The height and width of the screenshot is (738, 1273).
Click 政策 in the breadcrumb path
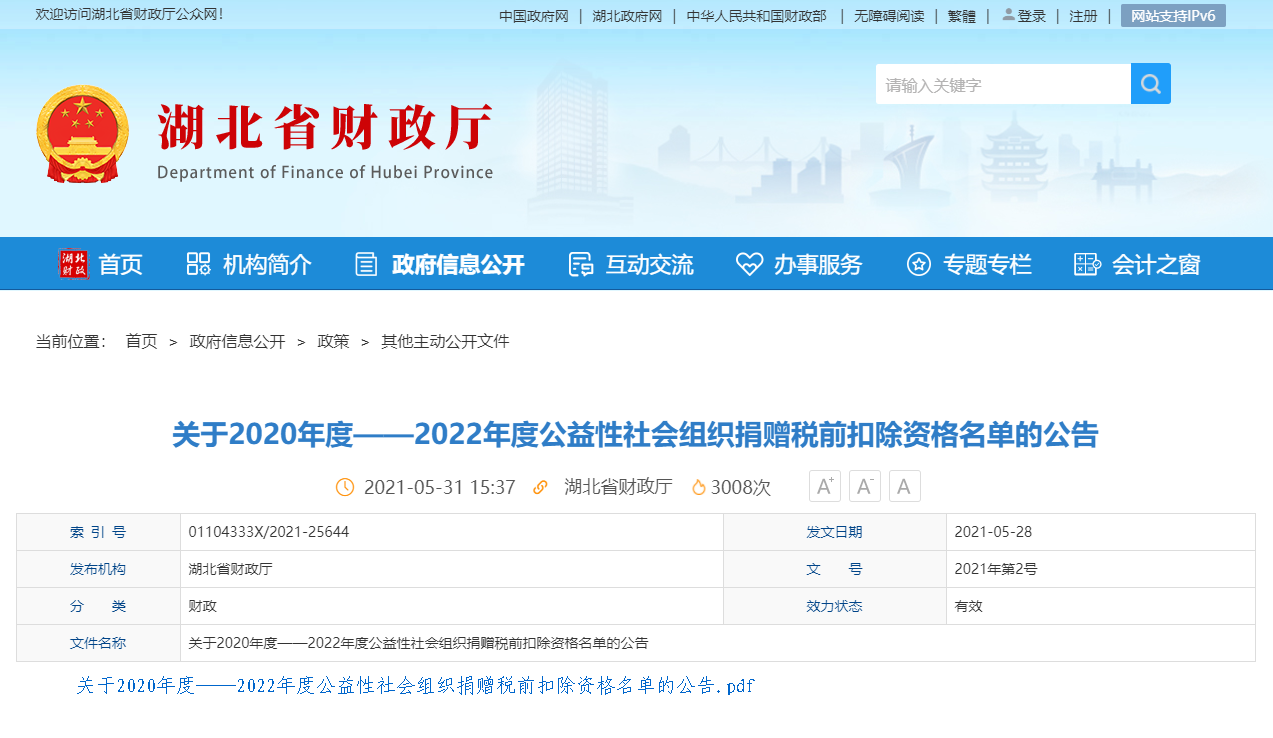tap(333, 342)
